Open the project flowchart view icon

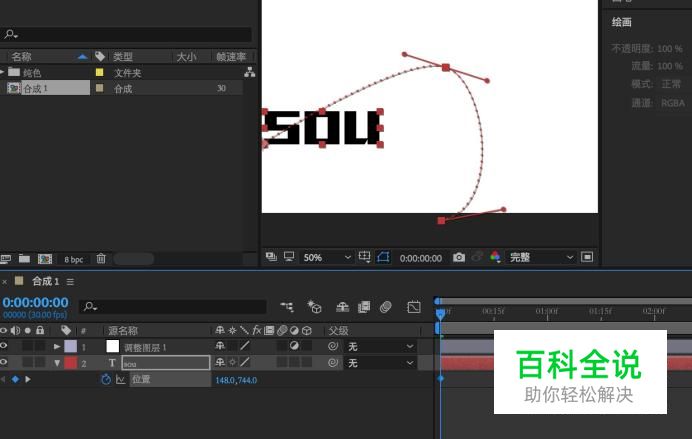[250, 72]
